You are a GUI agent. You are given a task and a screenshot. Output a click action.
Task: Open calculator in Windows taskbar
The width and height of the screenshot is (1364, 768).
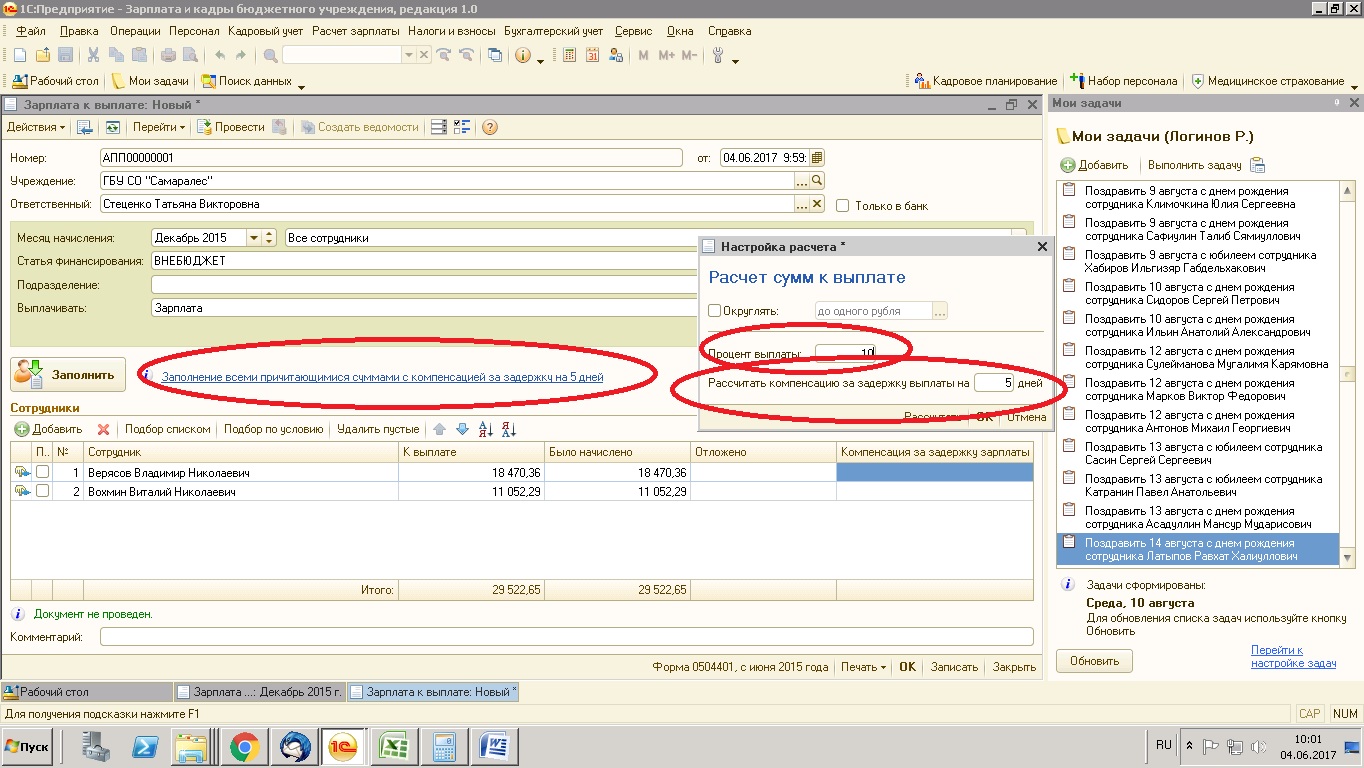point(444,746)
